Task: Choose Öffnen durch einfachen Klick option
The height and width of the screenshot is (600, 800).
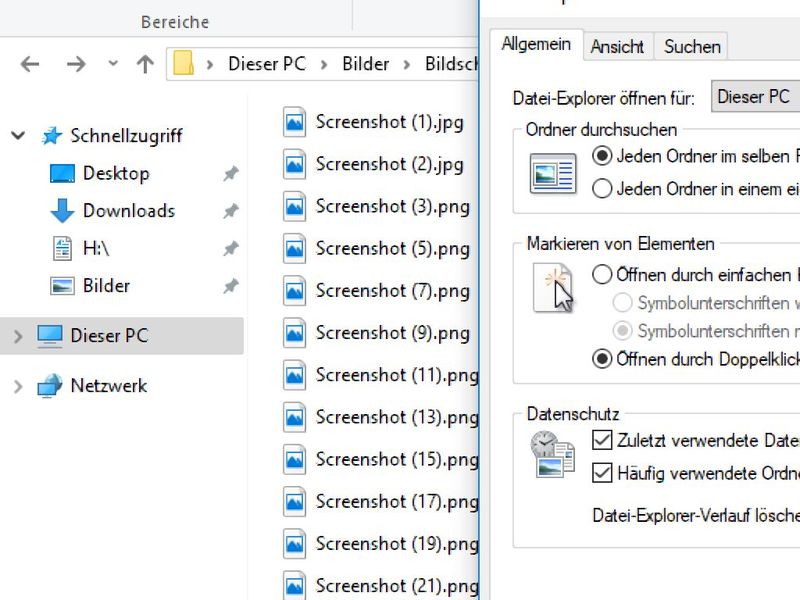Action: 602,274
